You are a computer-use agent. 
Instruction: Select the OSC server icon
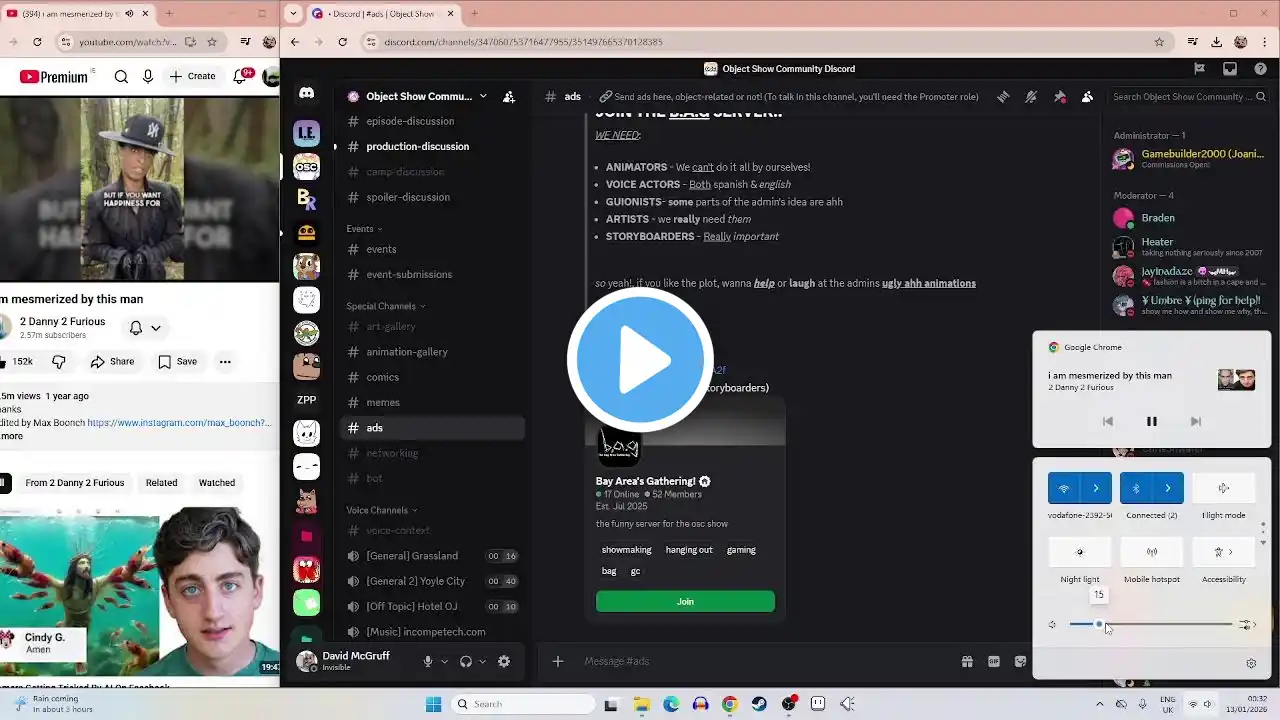306,166
